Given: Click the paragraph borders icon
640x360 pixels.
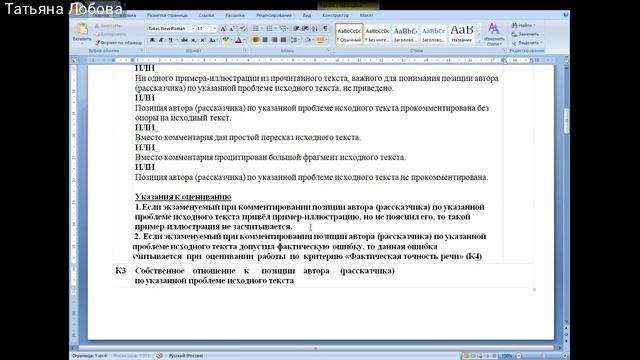Looking at the screenshot, I should 320,40.
